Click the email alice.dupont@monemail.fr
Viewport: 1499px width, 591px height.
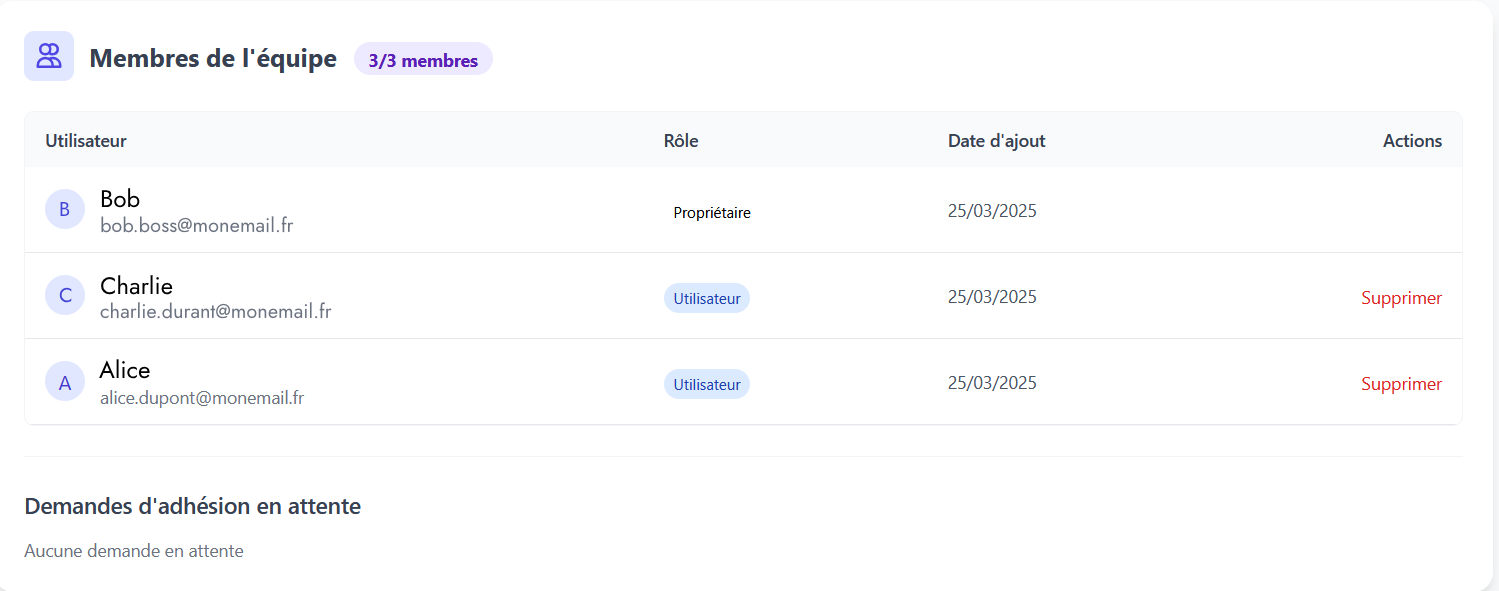tap(202, 398)
